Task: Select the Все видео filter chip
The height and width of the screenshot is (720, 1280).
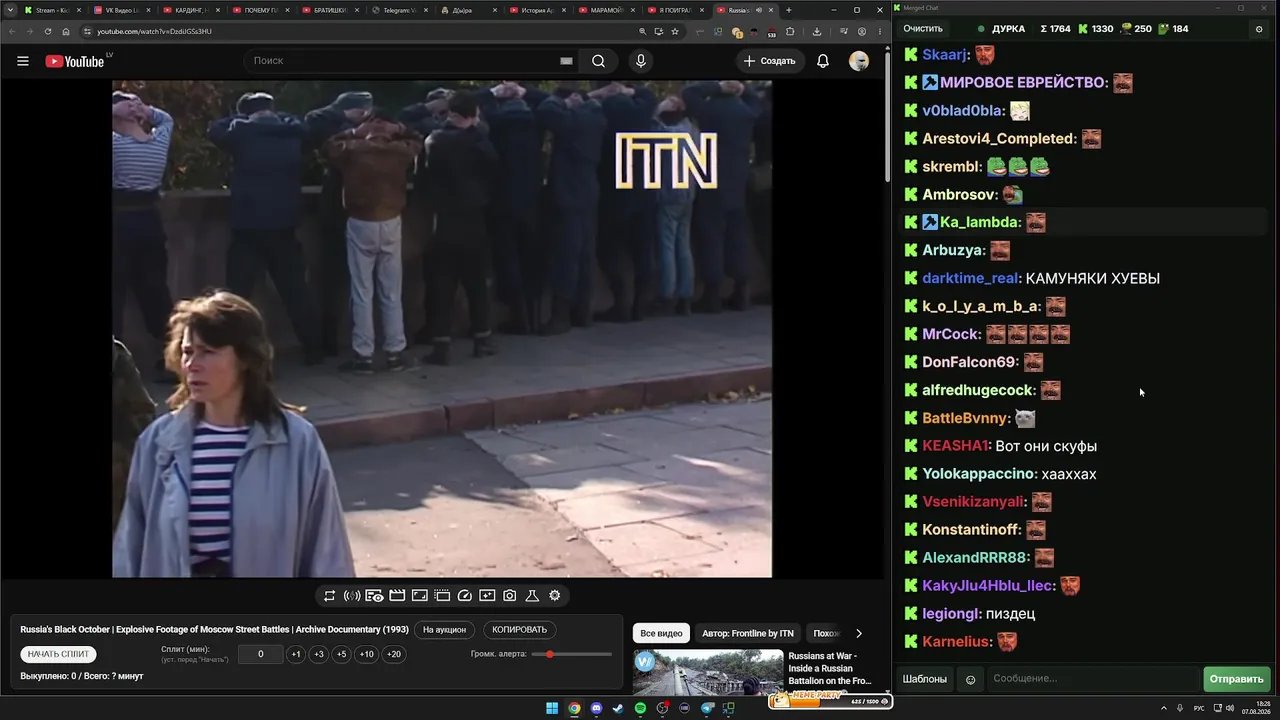Action: 661,633
